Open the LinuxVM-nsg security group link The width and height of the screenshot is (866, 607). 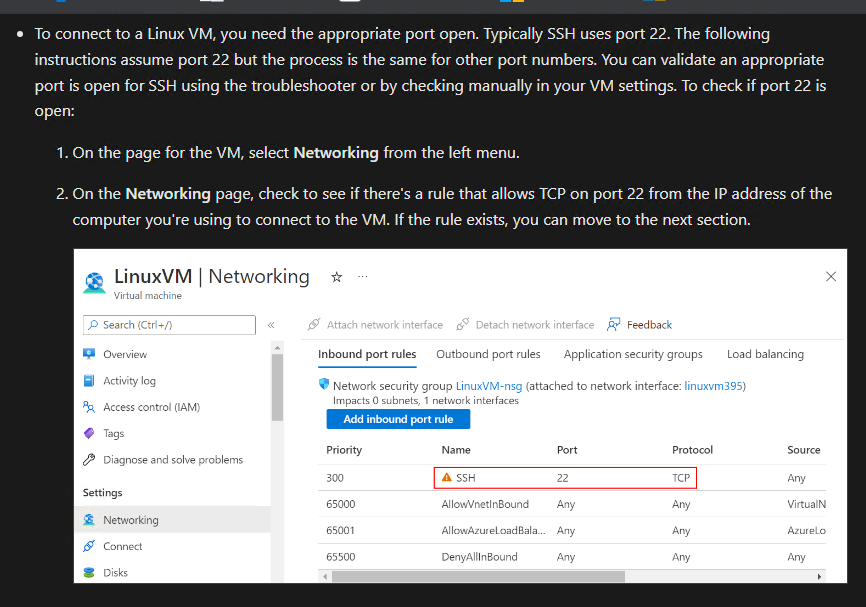coord(489,386)
